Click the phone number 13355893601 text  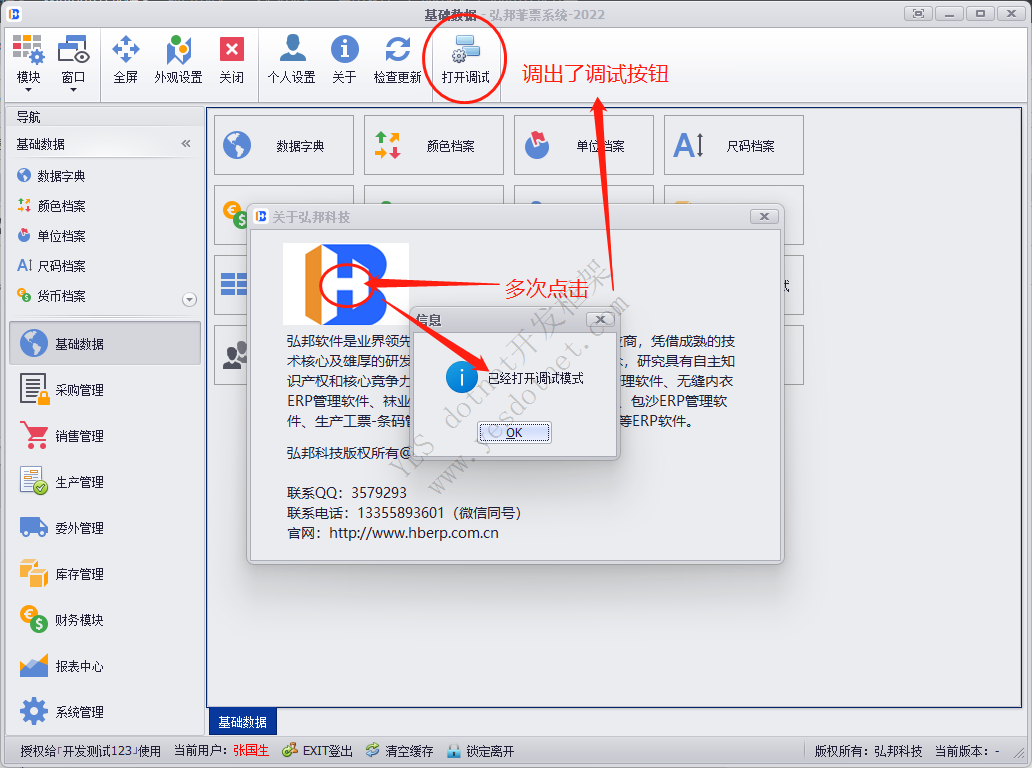point(401,513)
